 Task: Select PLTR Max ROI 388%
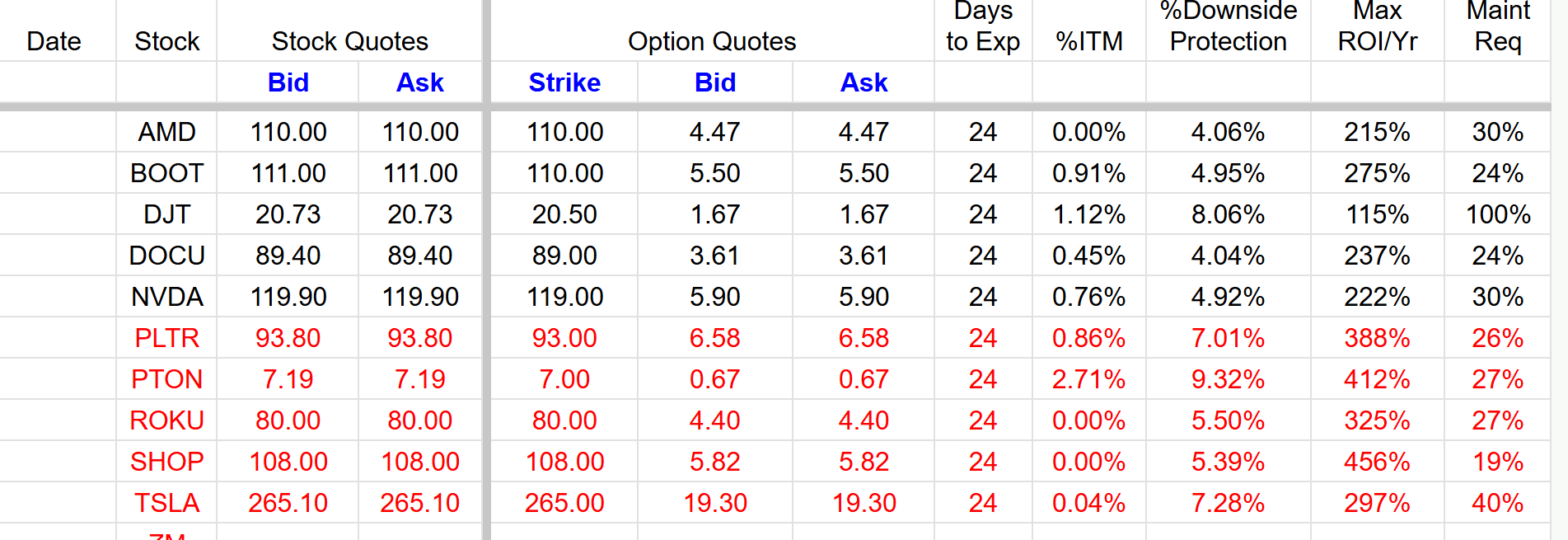point(1378,338)
